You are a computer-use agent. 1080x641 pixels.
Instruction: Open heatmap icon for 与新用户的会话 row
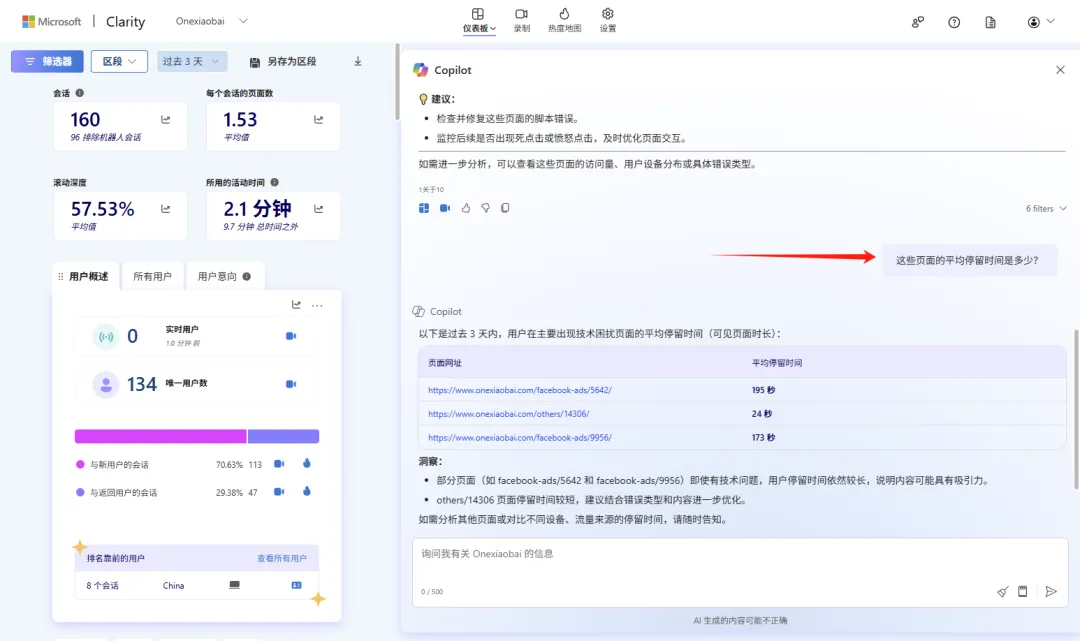click(x=306, y=464)
